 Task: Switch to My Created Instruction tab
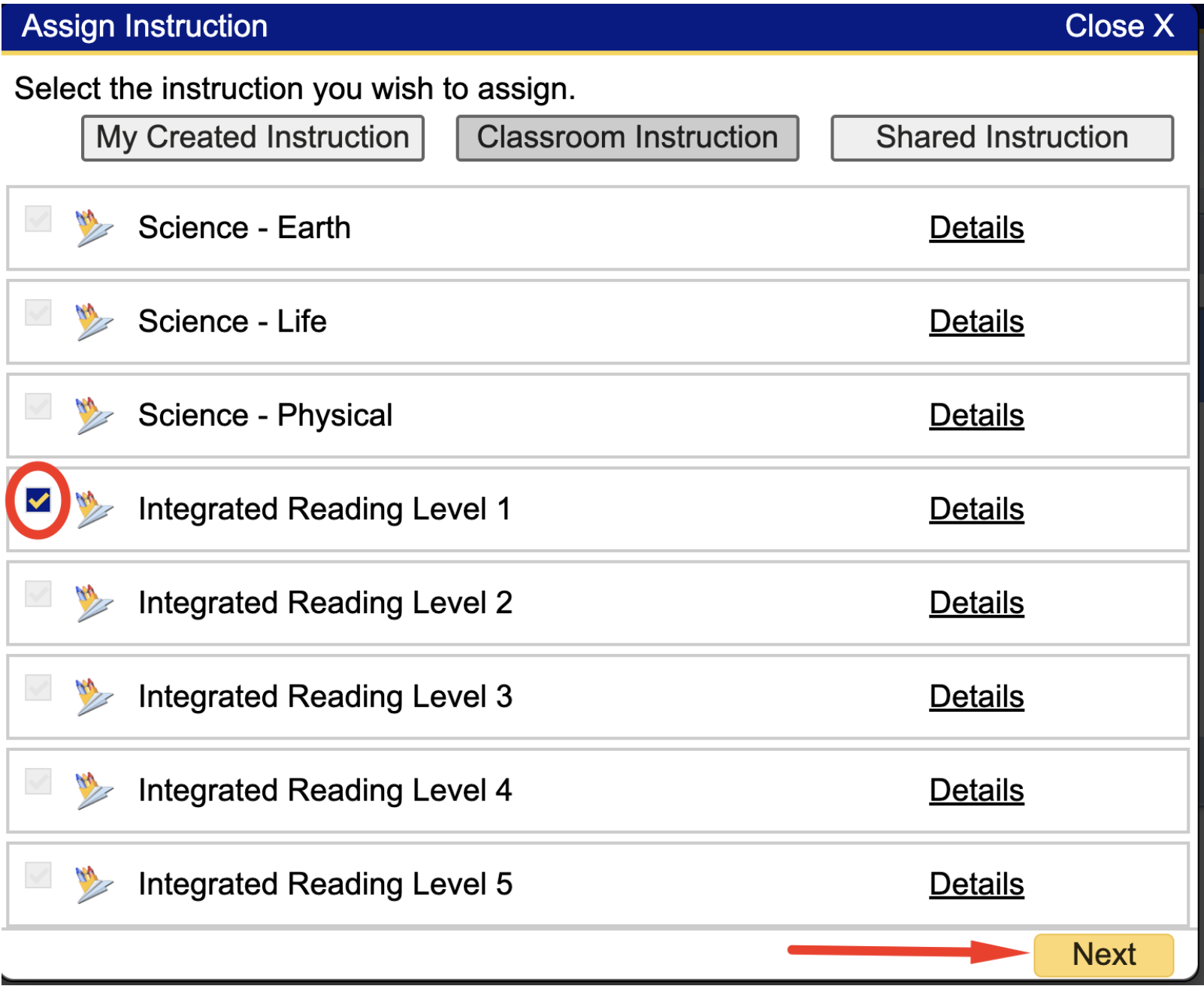pyautogui.click(x=252, y=137)
